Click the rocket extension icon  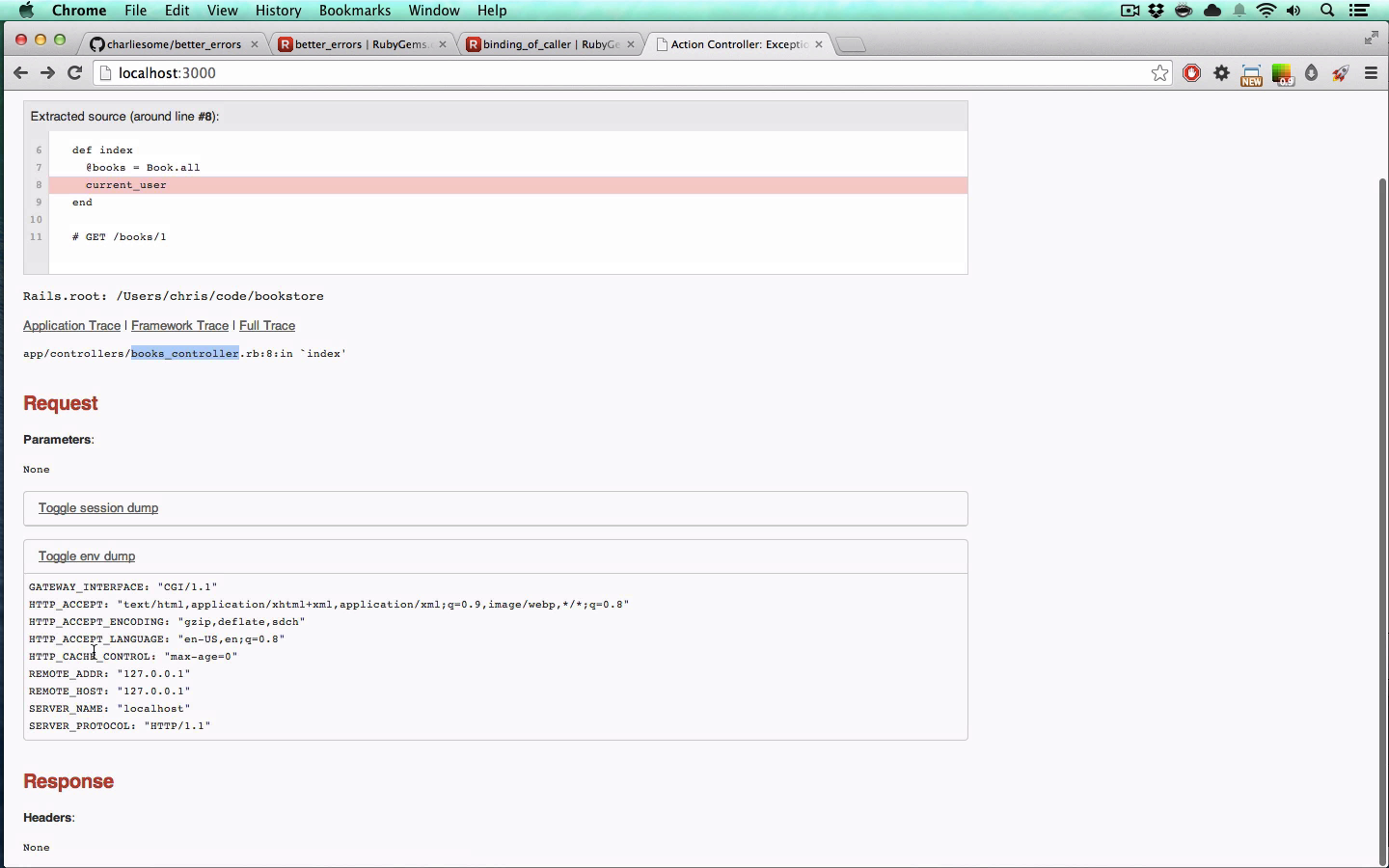[1341, 73]
